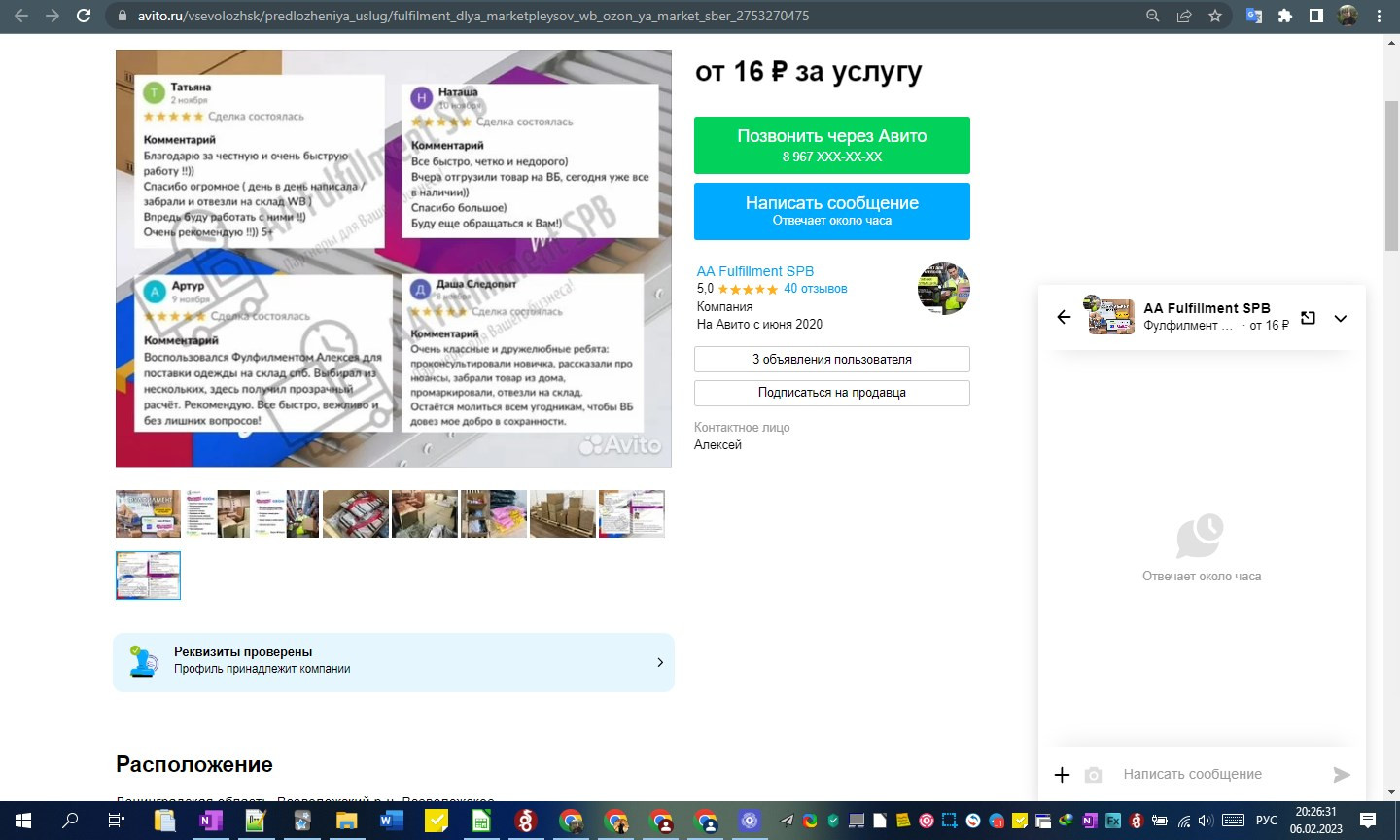View 3 объявления пользователя
Screen dimensions: 1400x840
832,359
